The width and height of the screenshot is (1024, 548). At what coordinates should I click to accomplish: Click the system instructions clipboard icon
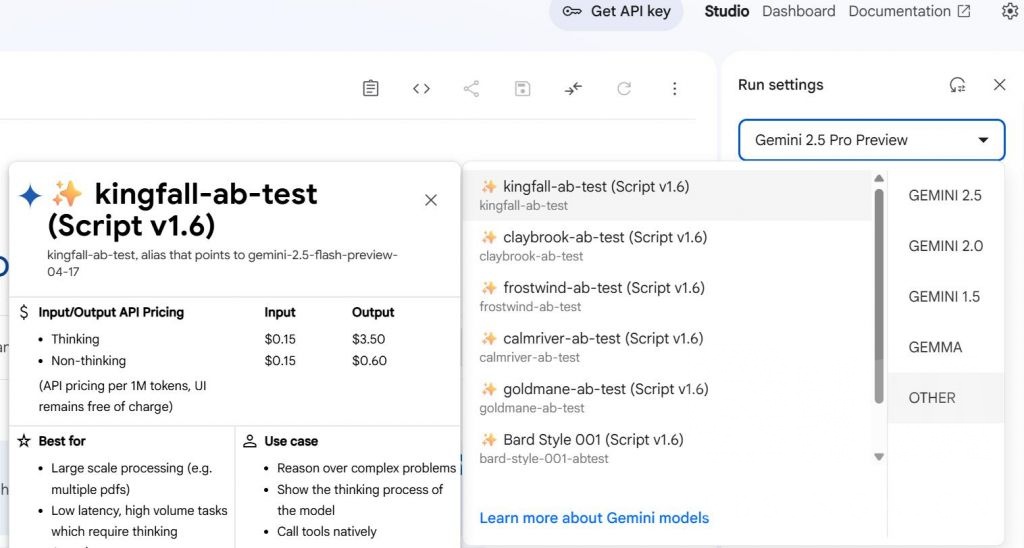[x=371, y=89]
